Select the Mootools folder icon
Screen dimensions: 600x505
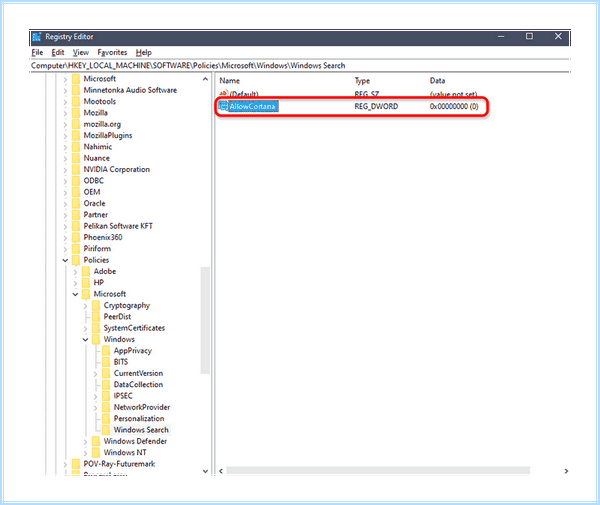pos(76,101)
